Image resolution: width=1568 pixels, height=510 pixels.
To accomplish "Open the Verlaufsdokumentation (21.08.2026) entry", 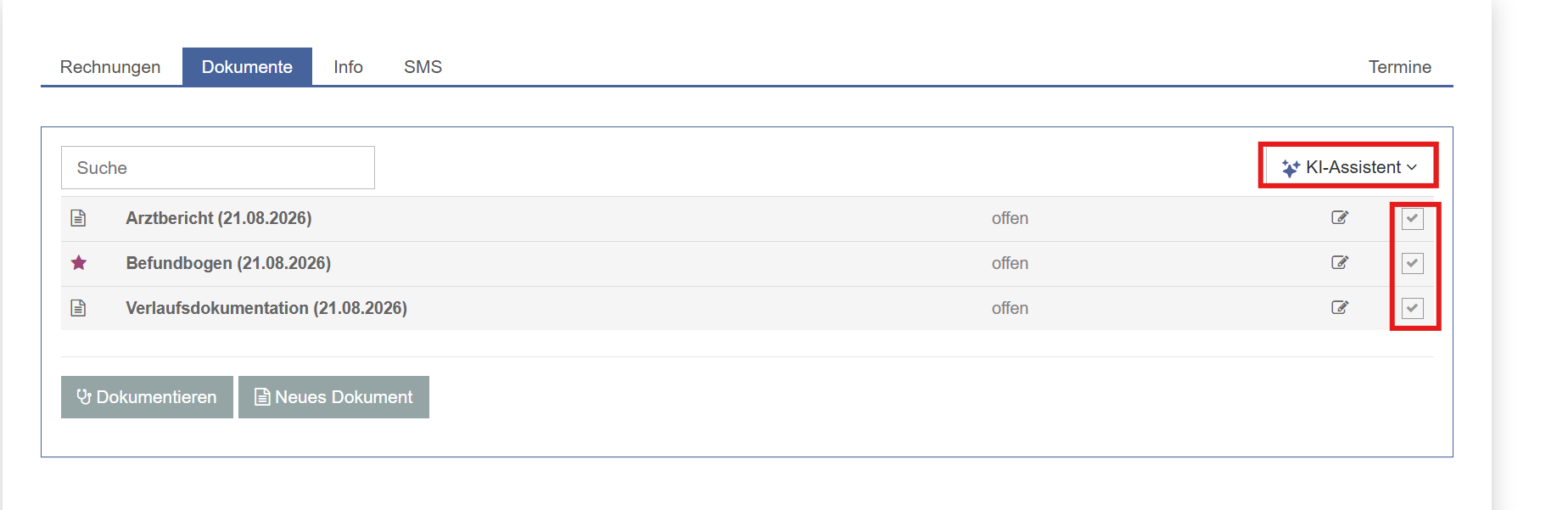I will click(266, 308).
